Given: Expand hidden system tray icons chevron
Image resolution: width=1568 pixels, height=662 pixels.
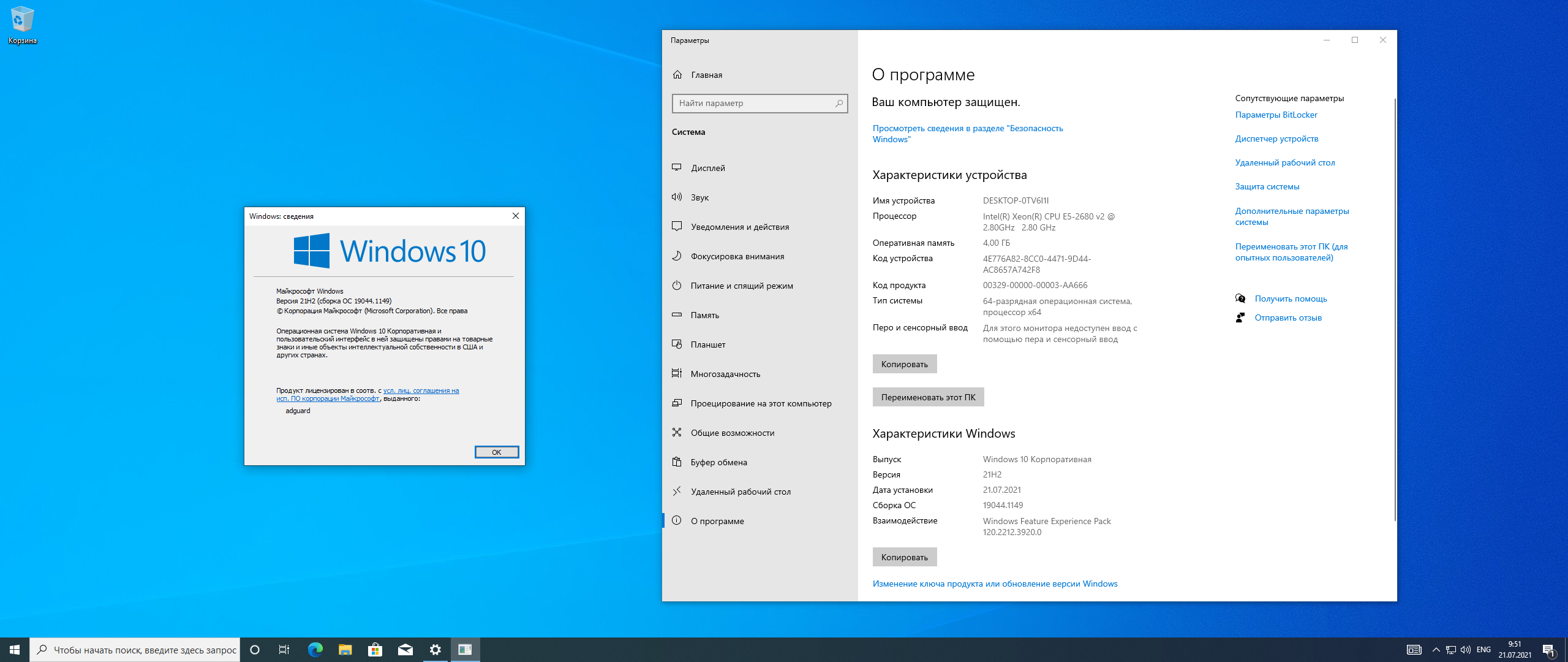Looking at the screenshot, I should point(1436,650).
